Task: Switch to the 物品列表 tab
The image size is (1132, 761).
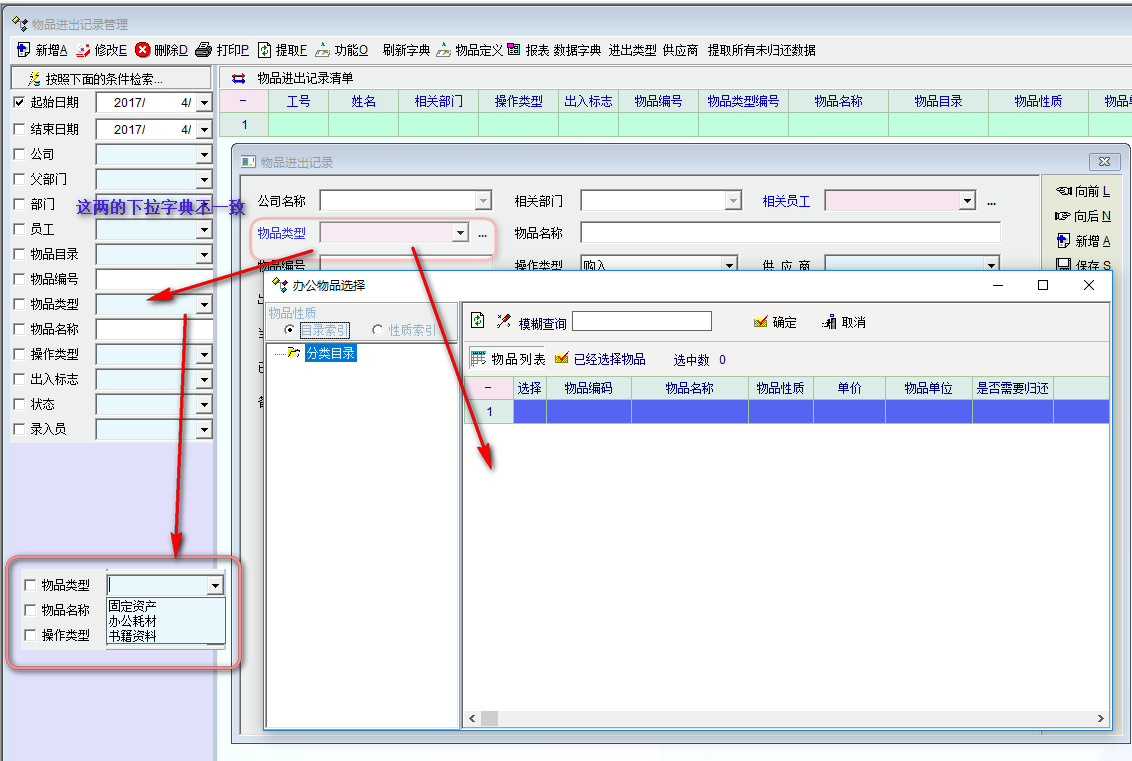Action: pos(508,359)
